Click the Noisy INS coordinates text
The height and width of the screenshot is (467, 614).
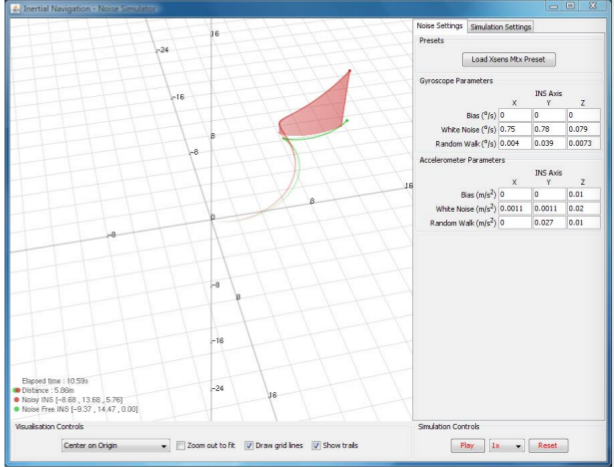click(x=72, y=400)
